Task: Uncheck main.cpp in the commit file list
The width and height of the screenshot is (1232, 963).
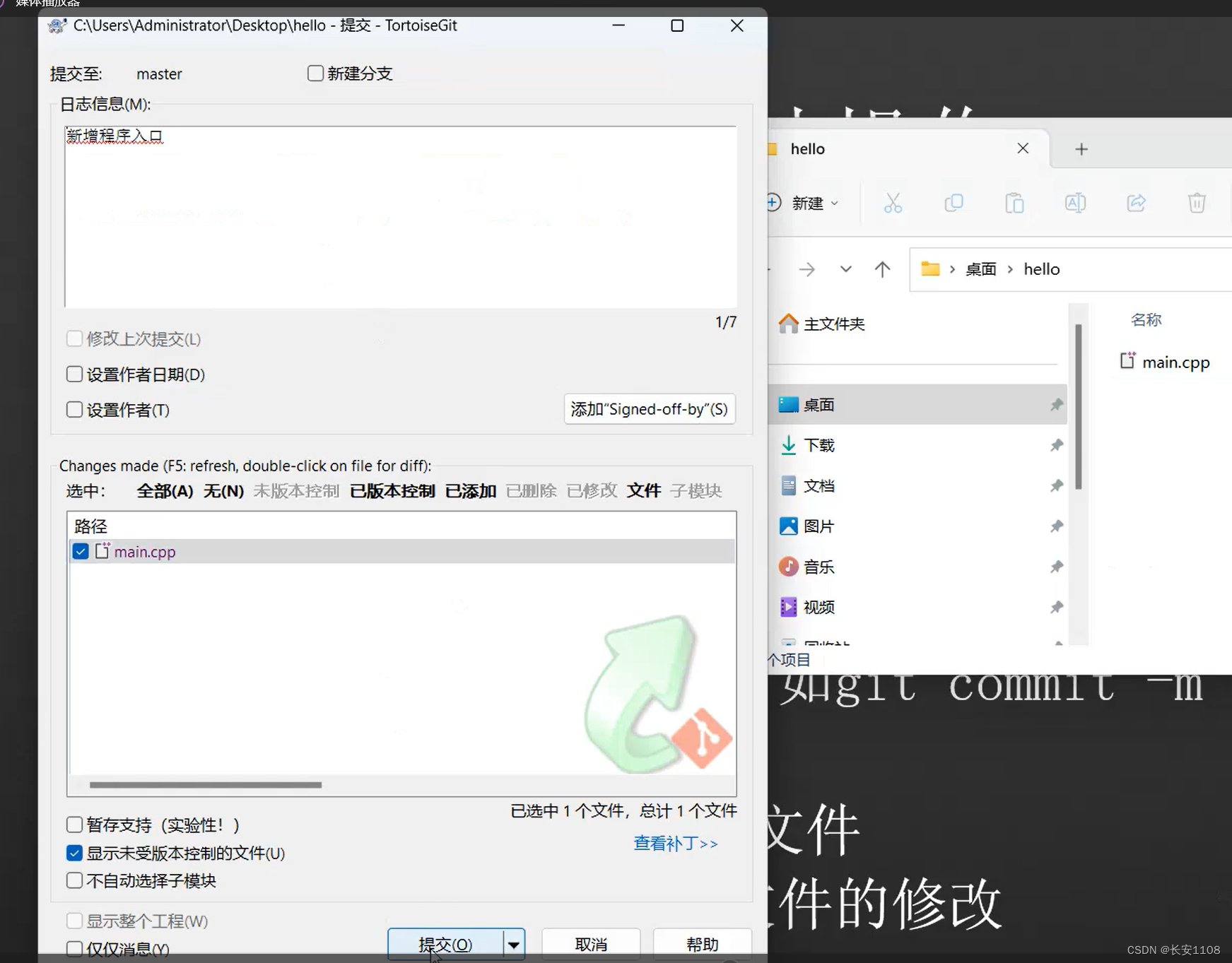Action: (x=80, y=551)
